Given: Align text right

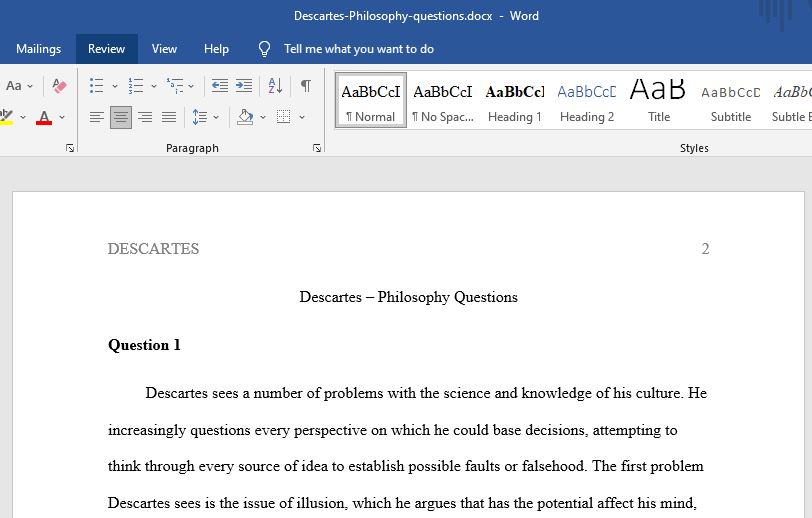Looking at the screenshot, I should tap(145, 117).
